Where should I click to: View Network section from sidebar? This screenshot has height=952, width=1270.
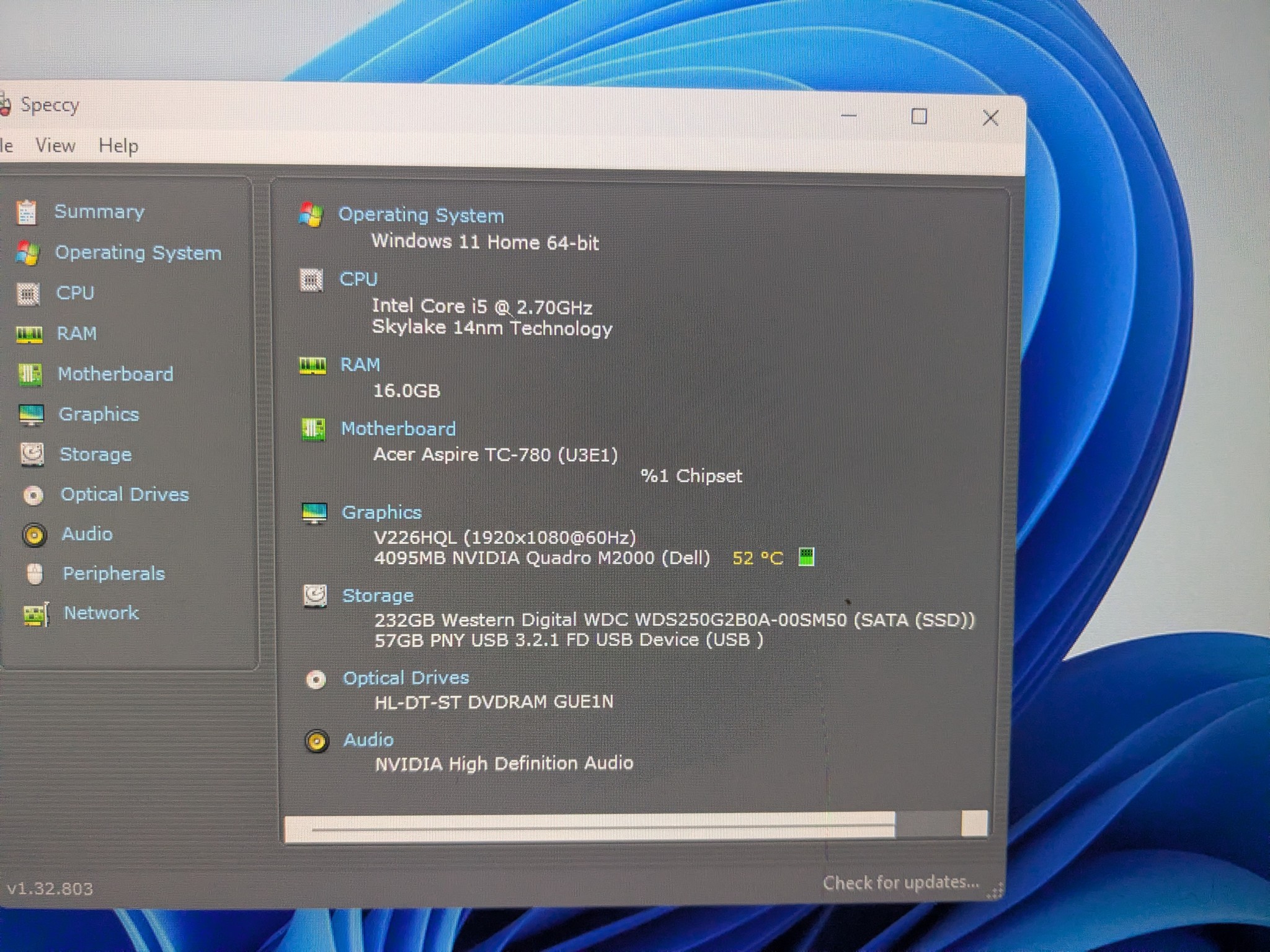click(101, 613)
